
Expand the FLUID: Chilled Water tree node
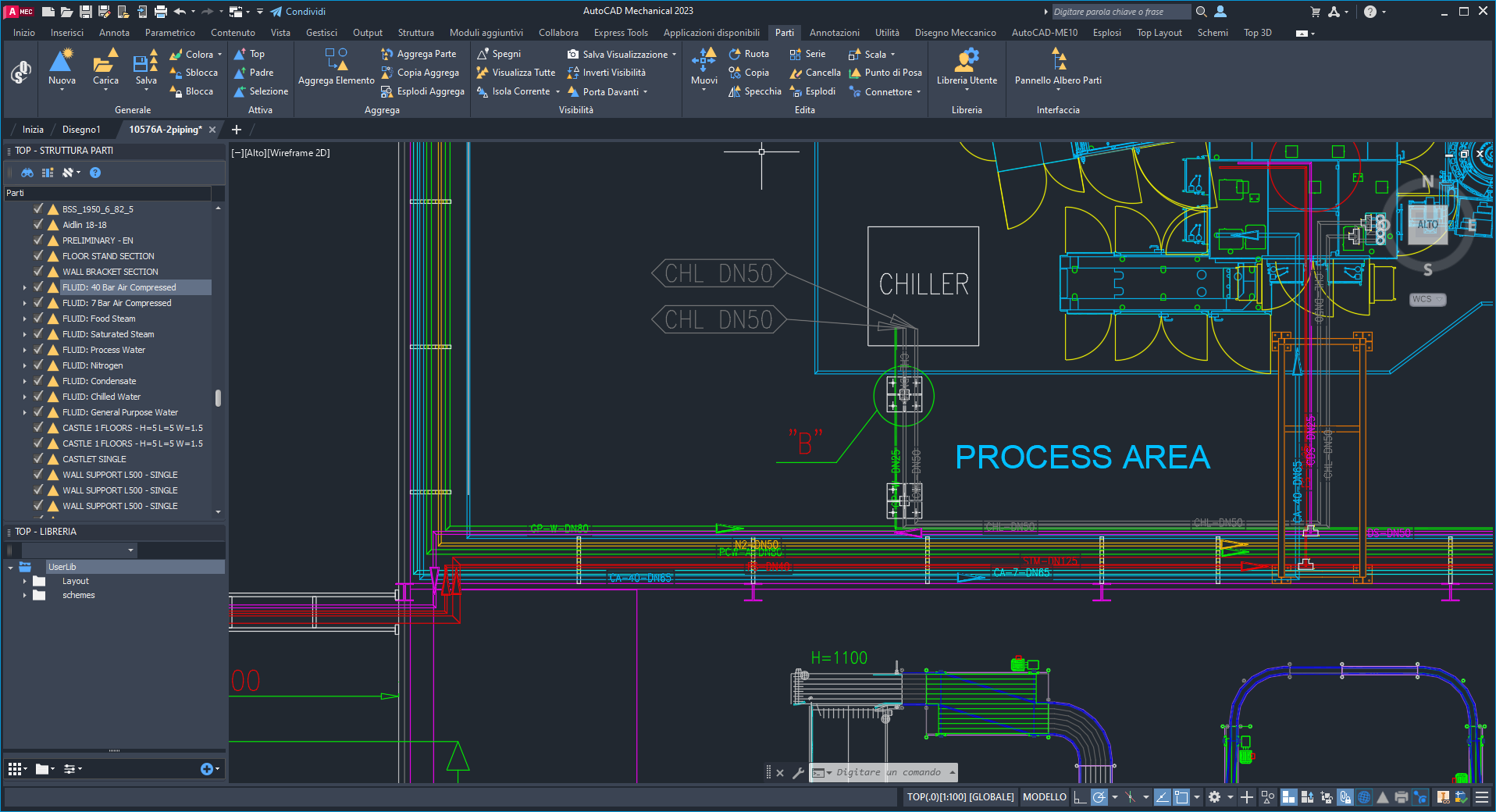(24, 397)
